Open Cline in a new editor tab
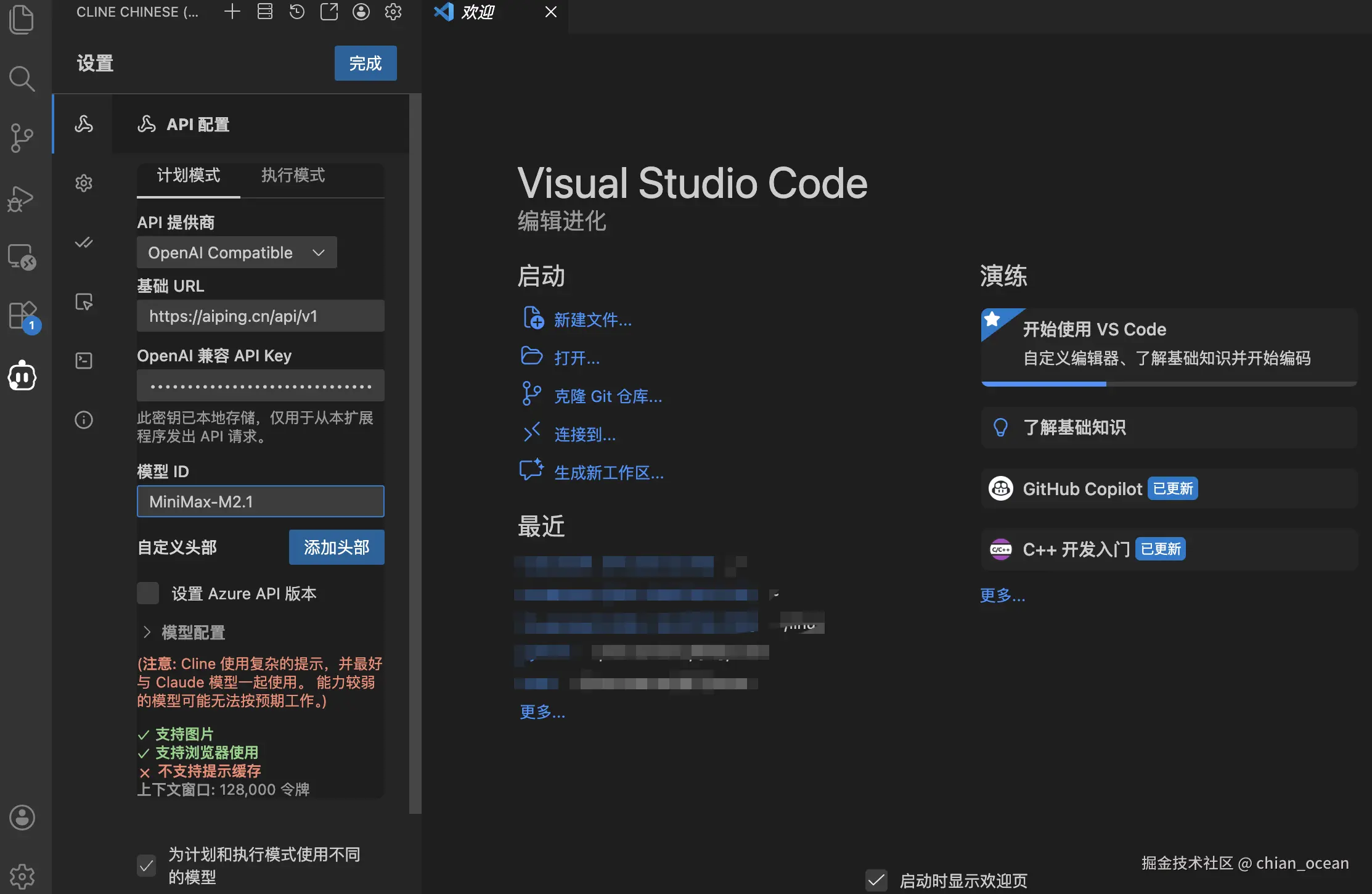1372x894 pixels. [329, 11]
